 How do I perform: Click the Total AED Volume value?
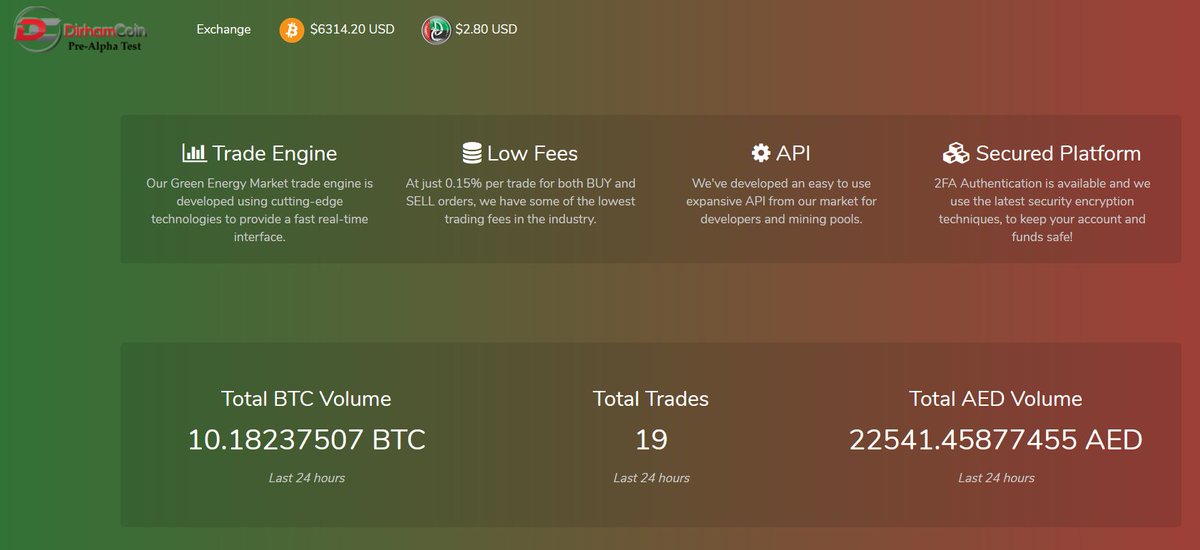point(996,439)
